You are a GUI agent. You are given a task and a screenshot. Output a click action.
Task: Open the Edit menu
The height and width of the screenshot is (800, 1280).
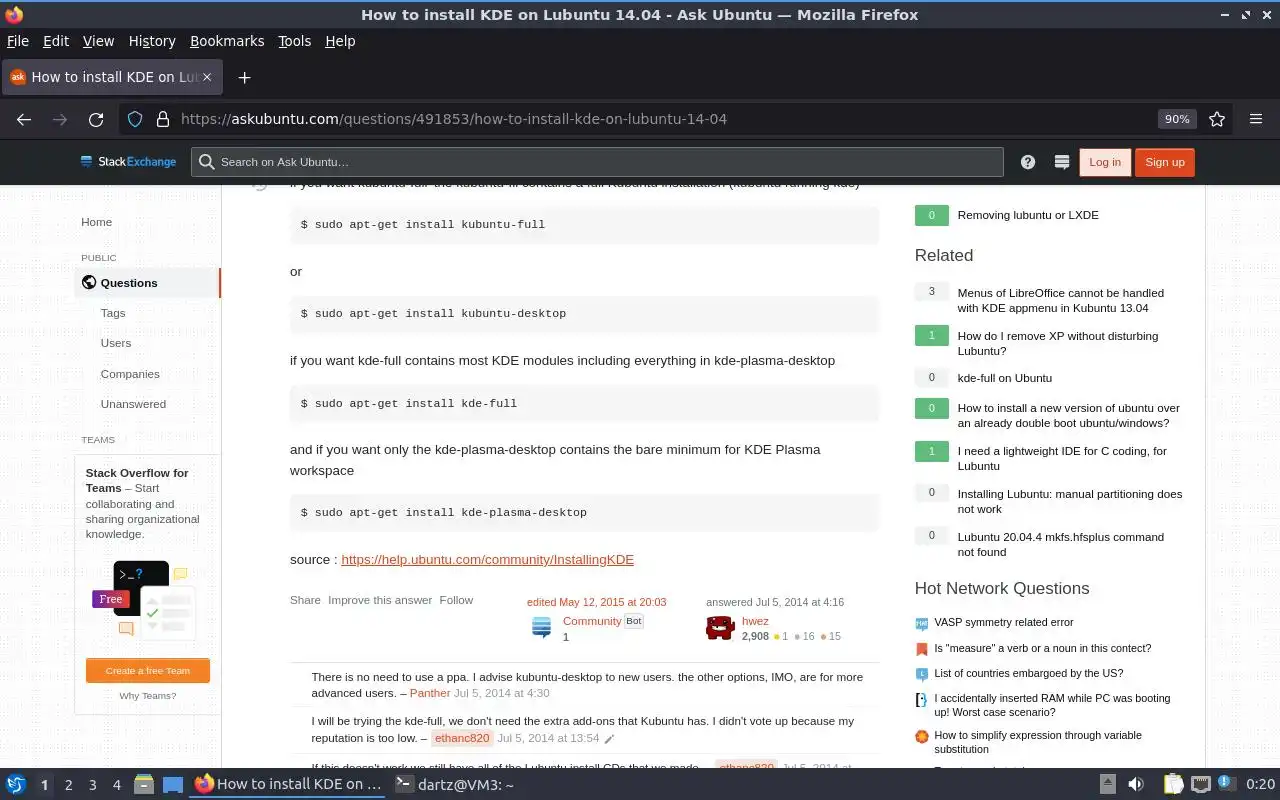(56, 41)
